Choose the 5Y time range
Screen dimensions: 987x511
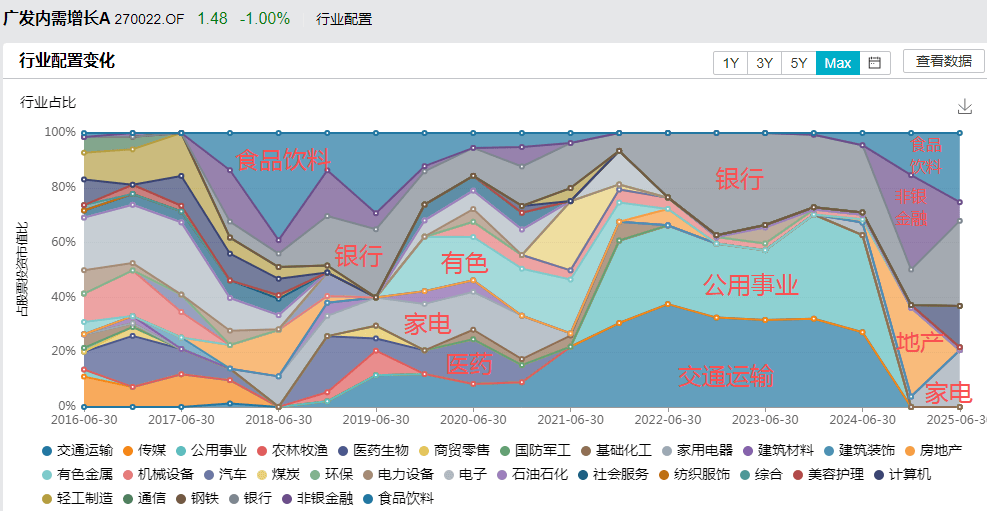click(799, 63)
